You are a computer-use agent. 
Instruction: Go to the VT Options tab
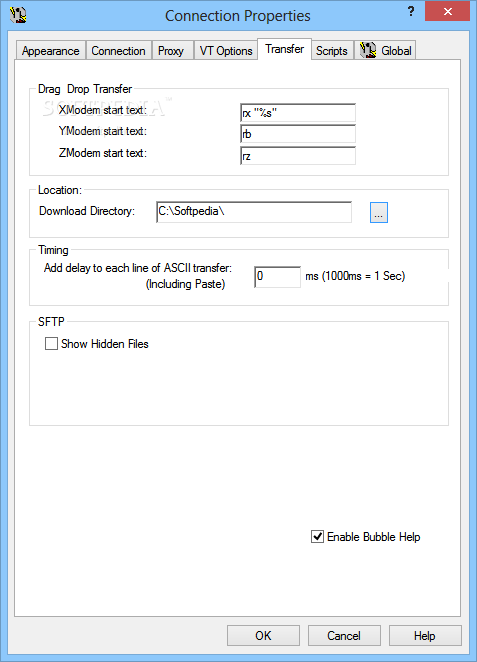(x=226, y=51)
